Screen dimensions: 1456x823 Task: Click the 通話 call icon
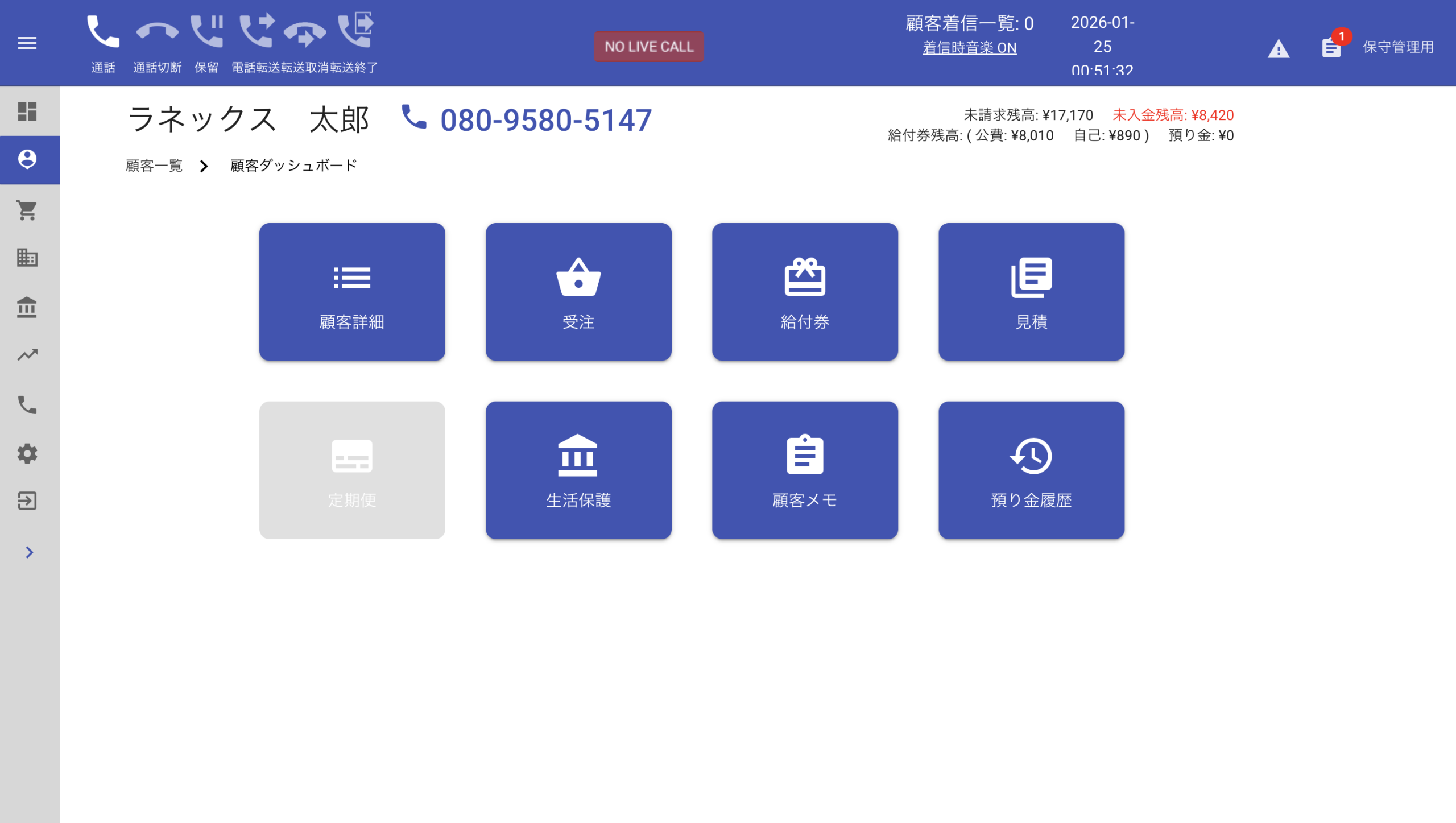click(103, 32)
